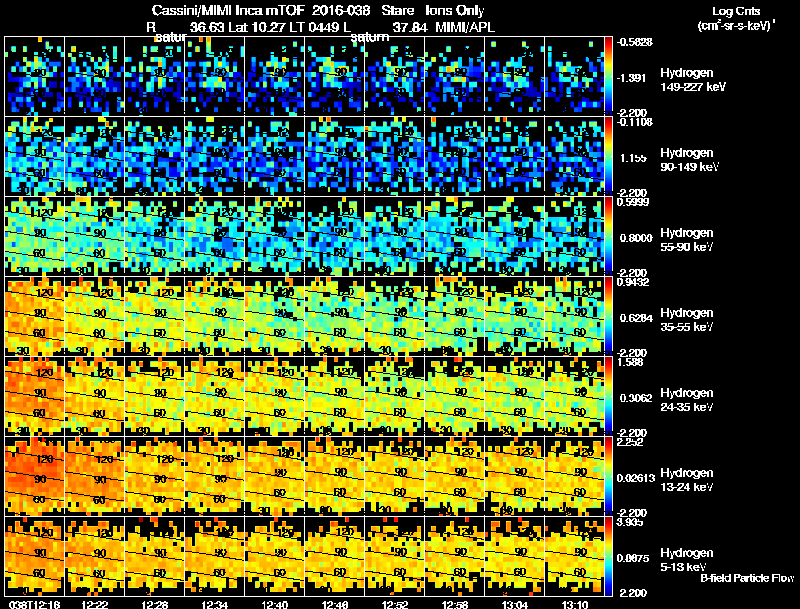This screenshot has width=800, height=609.
Task: Click the 'MIMI/APL' label in header
Action: coord(465,27)
